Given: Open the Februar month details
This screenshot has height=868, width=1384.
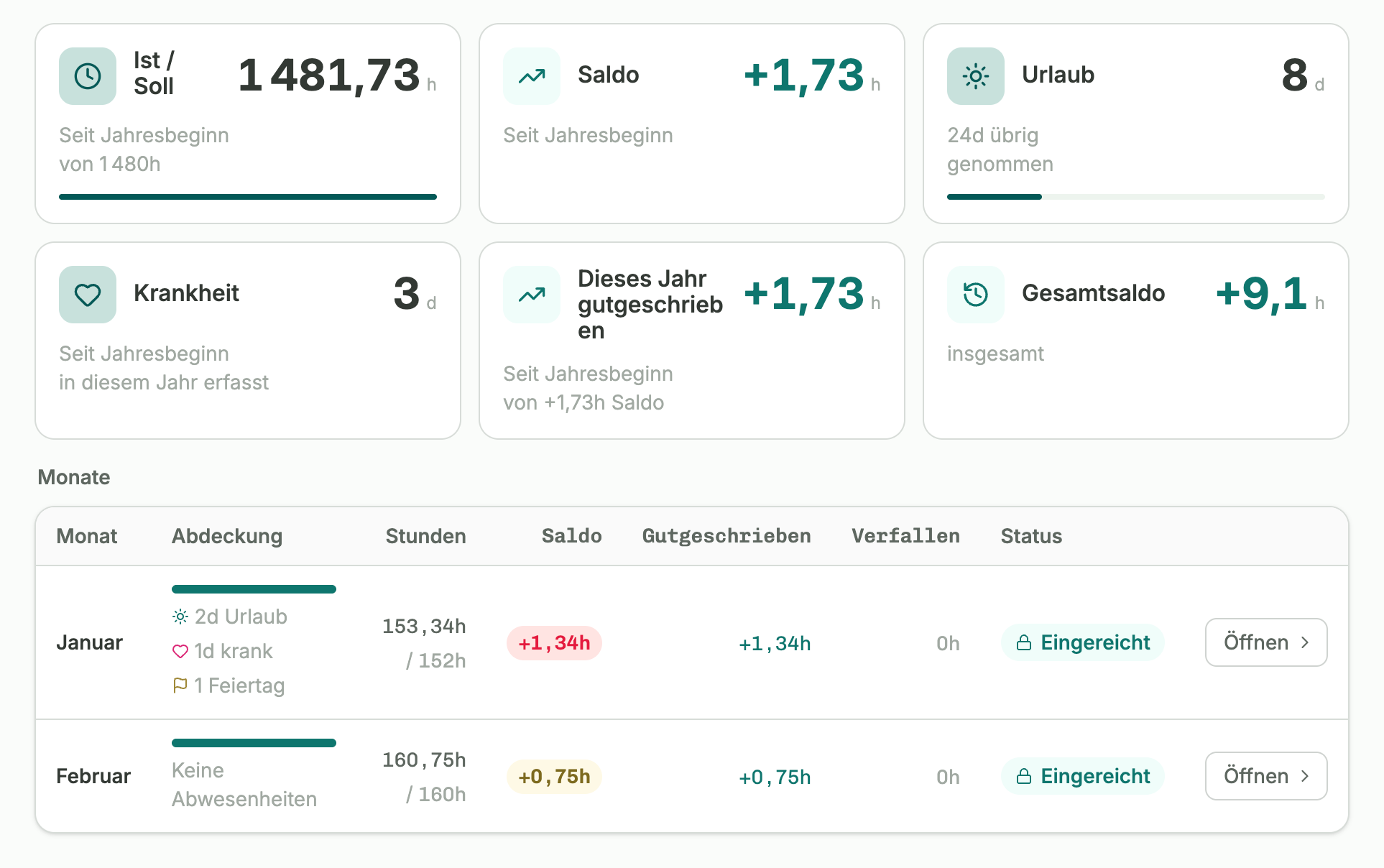Looking at the screenshot, I should (x=1265, y=776).
